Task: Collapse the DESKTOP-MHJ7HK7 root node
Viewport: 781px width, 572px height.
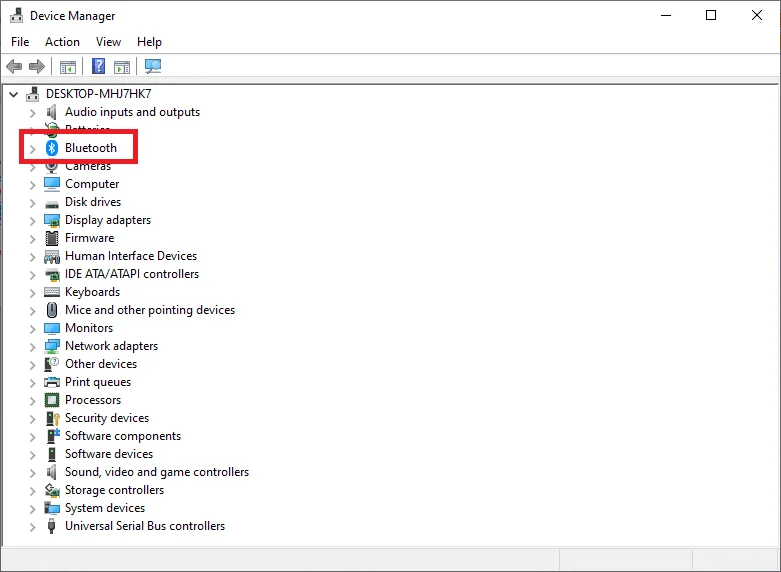Action: coord(14,94)
